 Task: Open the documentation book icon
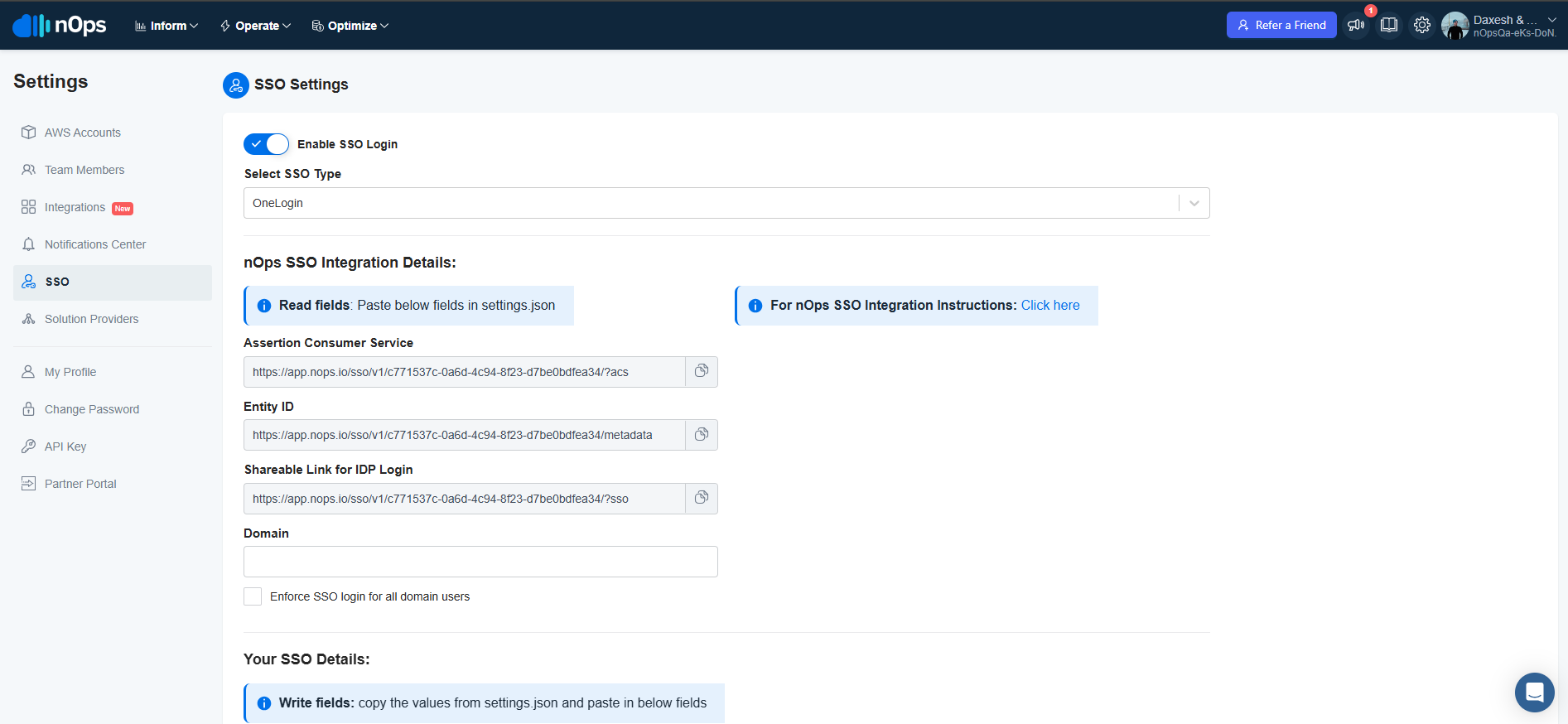tap(1389, 26)
